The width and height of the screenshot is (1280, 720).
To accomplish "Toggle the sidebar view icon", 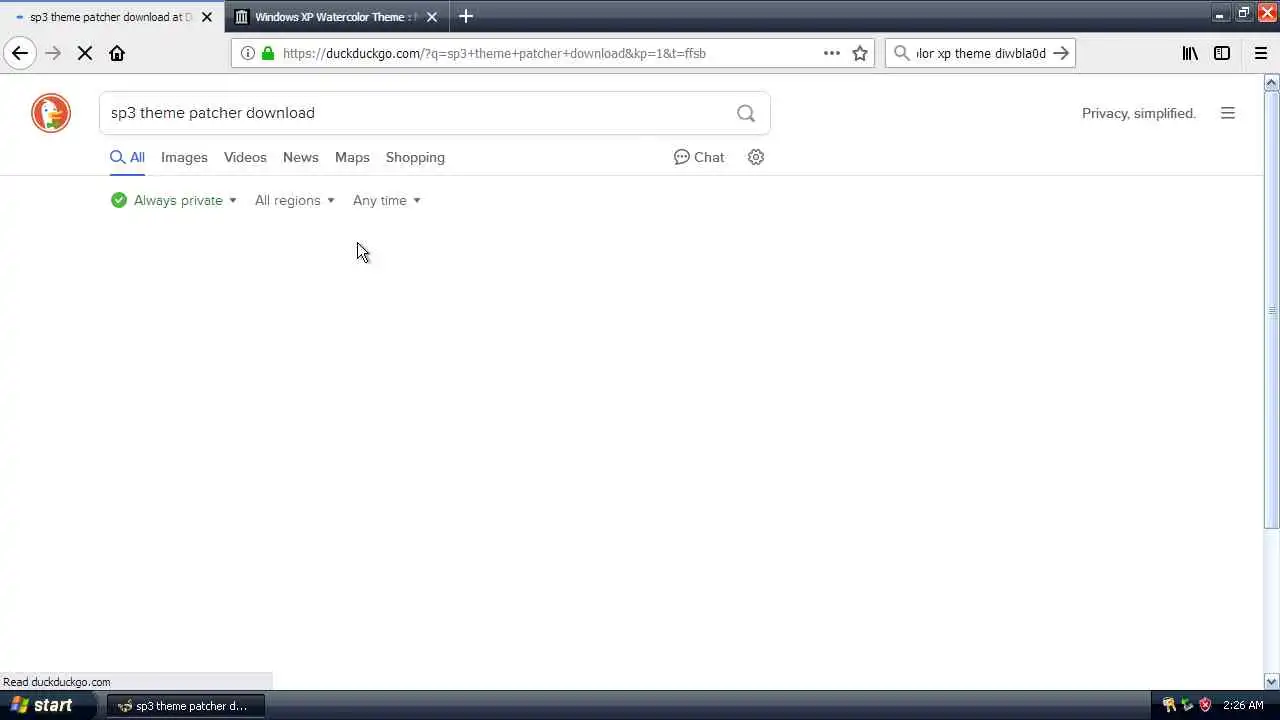I will tap(1222, 53).
